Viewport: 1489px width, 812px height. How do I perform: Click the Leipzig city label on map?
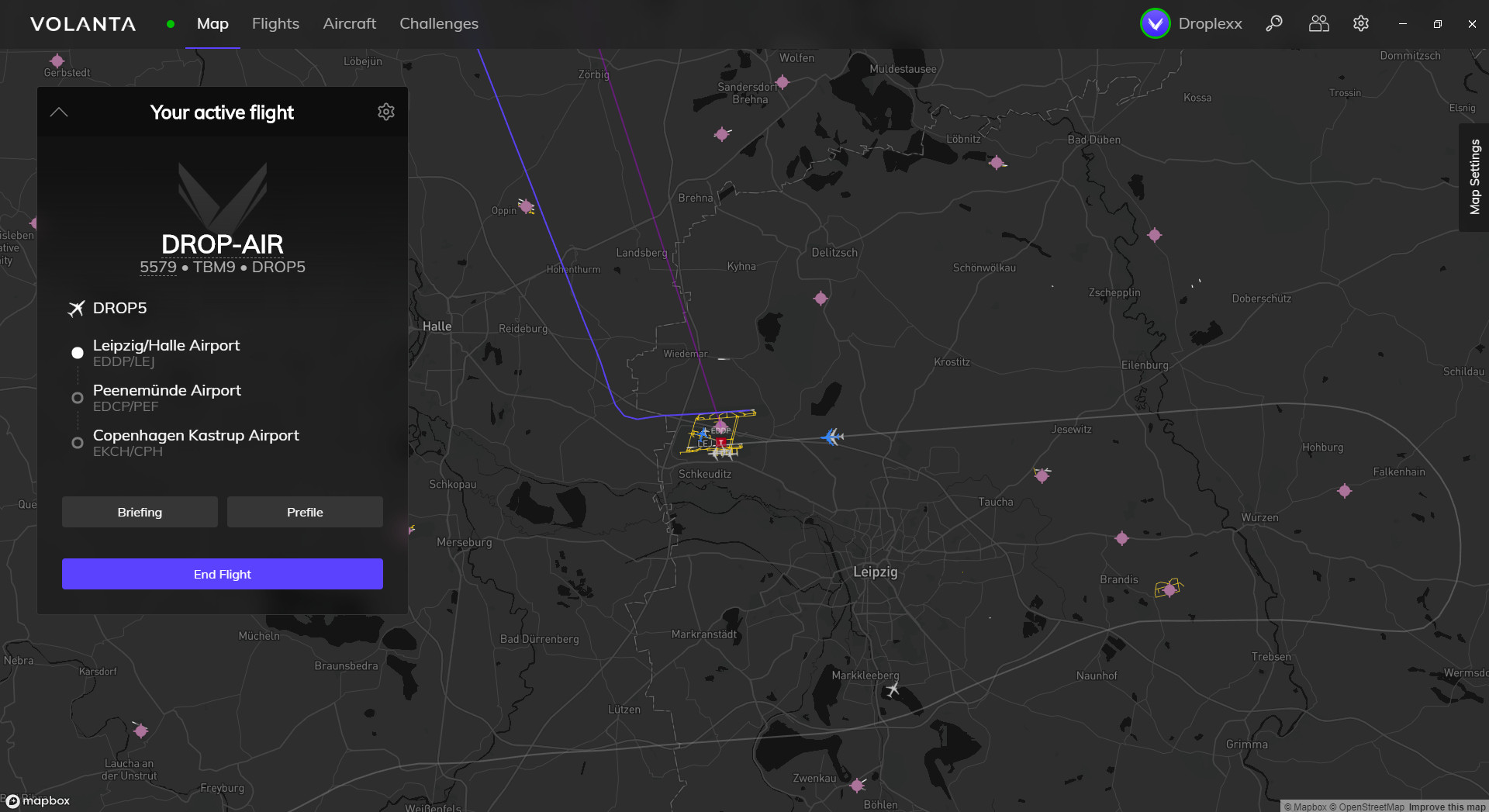(x=876, y=572)
